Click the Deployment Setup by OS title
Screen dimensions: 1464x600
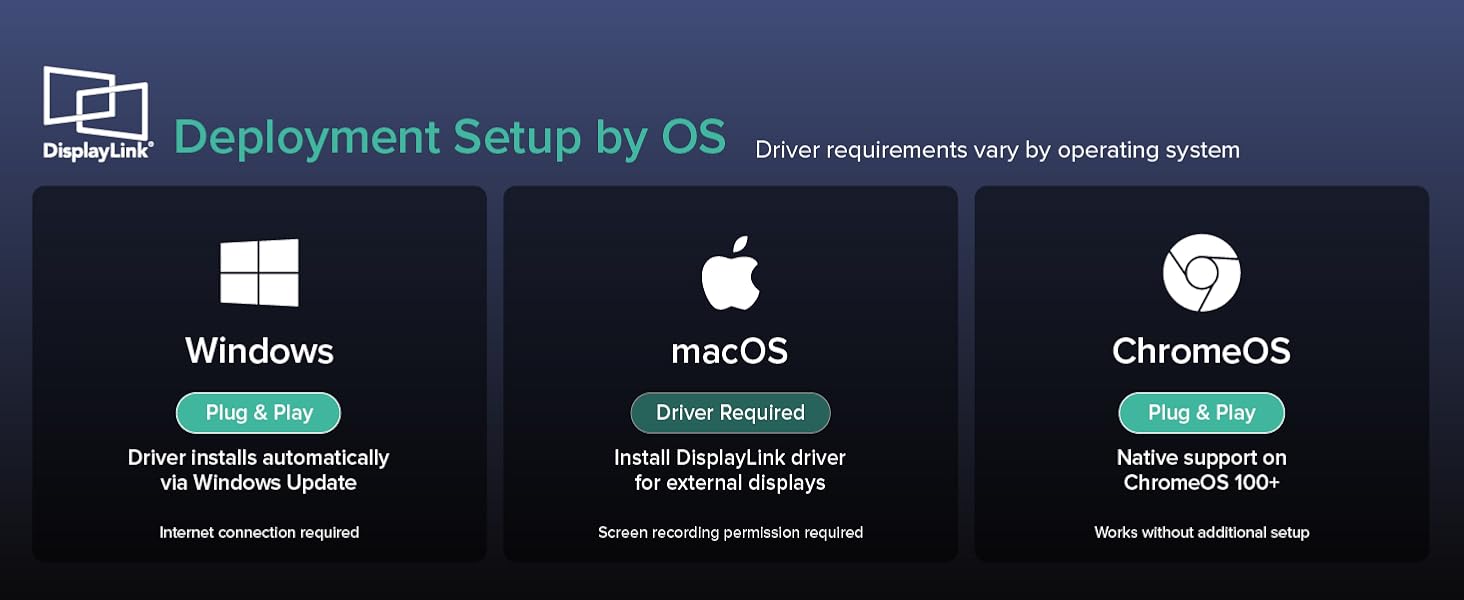[x=450, y=138]
